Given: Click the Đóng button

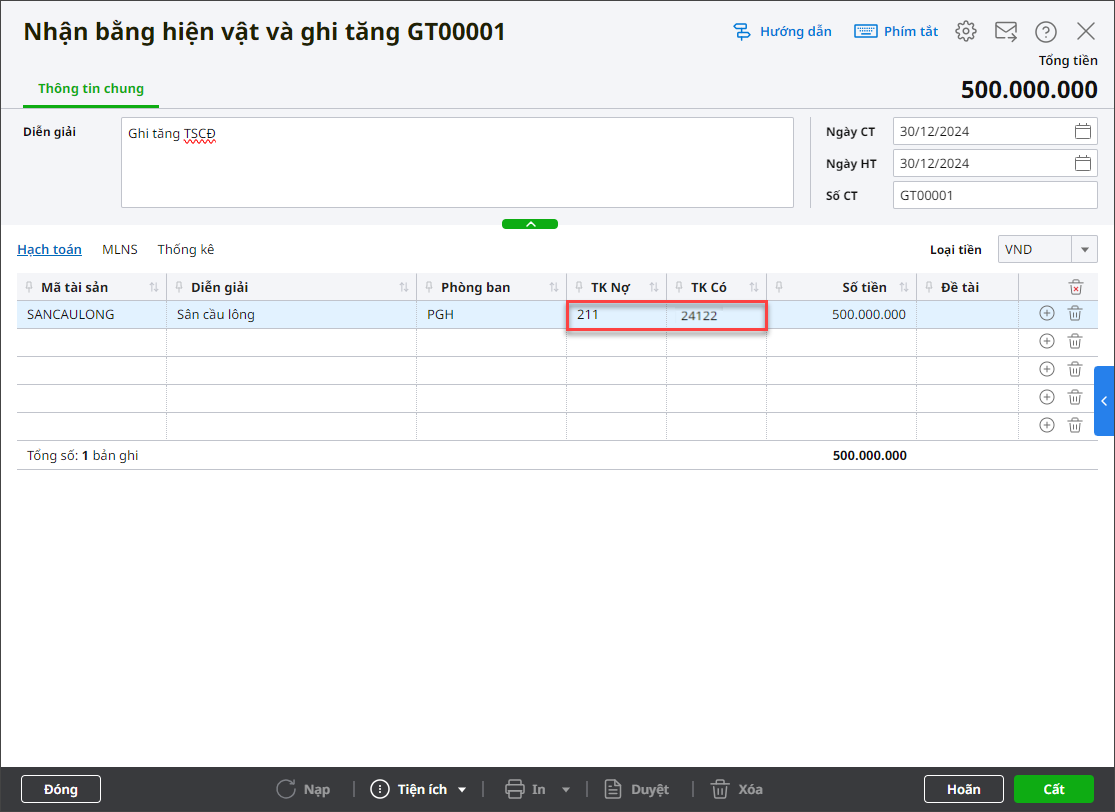Looking at the screenshot, I should pyautogui.click(x=60, y=789).
